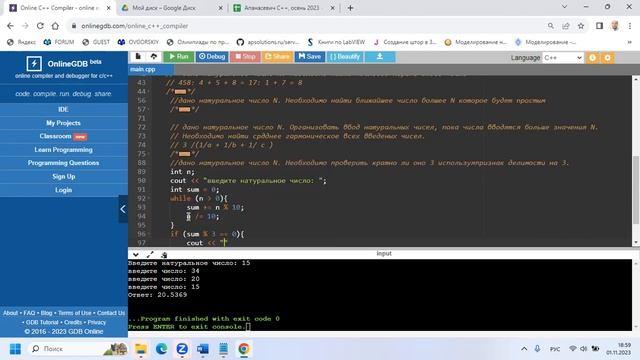640x360 pixels.
Task: Open the Chrome three-dot menu
Action: click(630, 26)
